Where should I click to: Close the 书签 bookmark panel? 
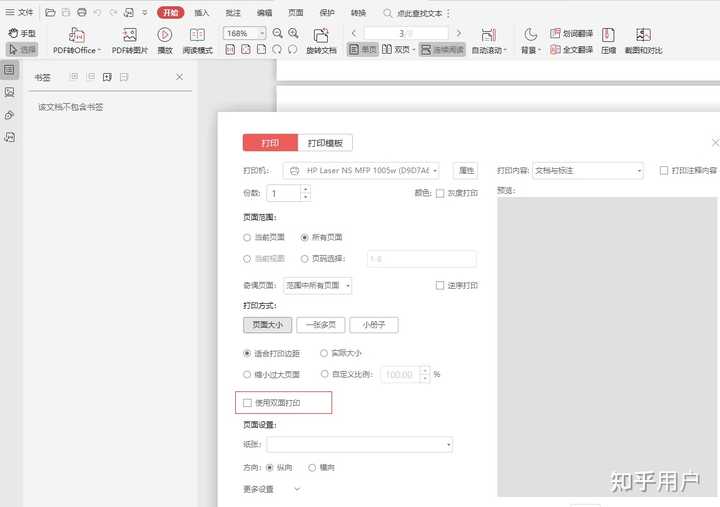click(180, 77)
